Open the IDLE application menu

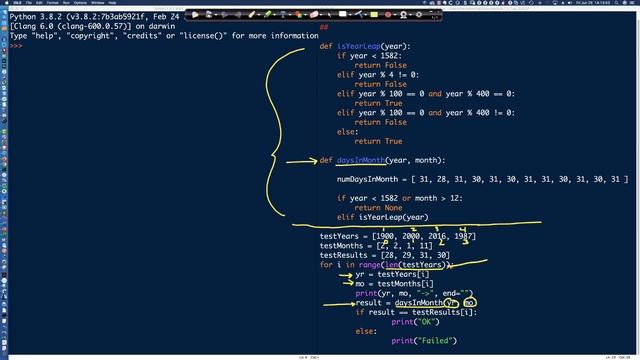tap(17, 2)
